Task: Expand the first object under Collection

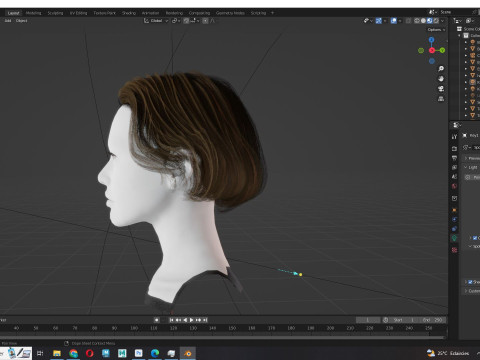Action: (466, 42)
